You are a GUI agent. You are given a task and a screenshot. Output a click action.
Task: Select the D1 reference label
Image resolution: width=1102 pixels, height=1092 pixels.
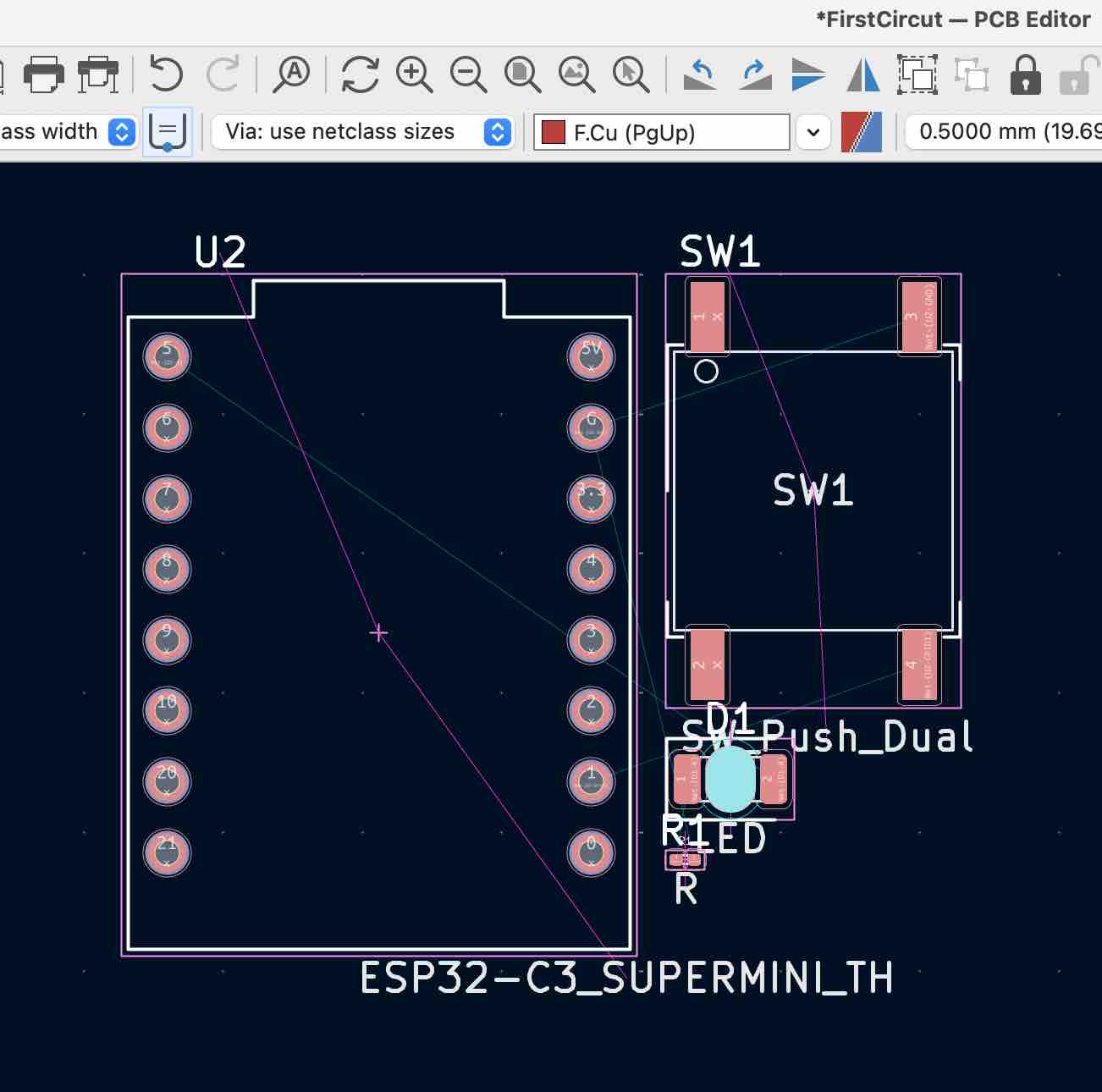point(730,718)
